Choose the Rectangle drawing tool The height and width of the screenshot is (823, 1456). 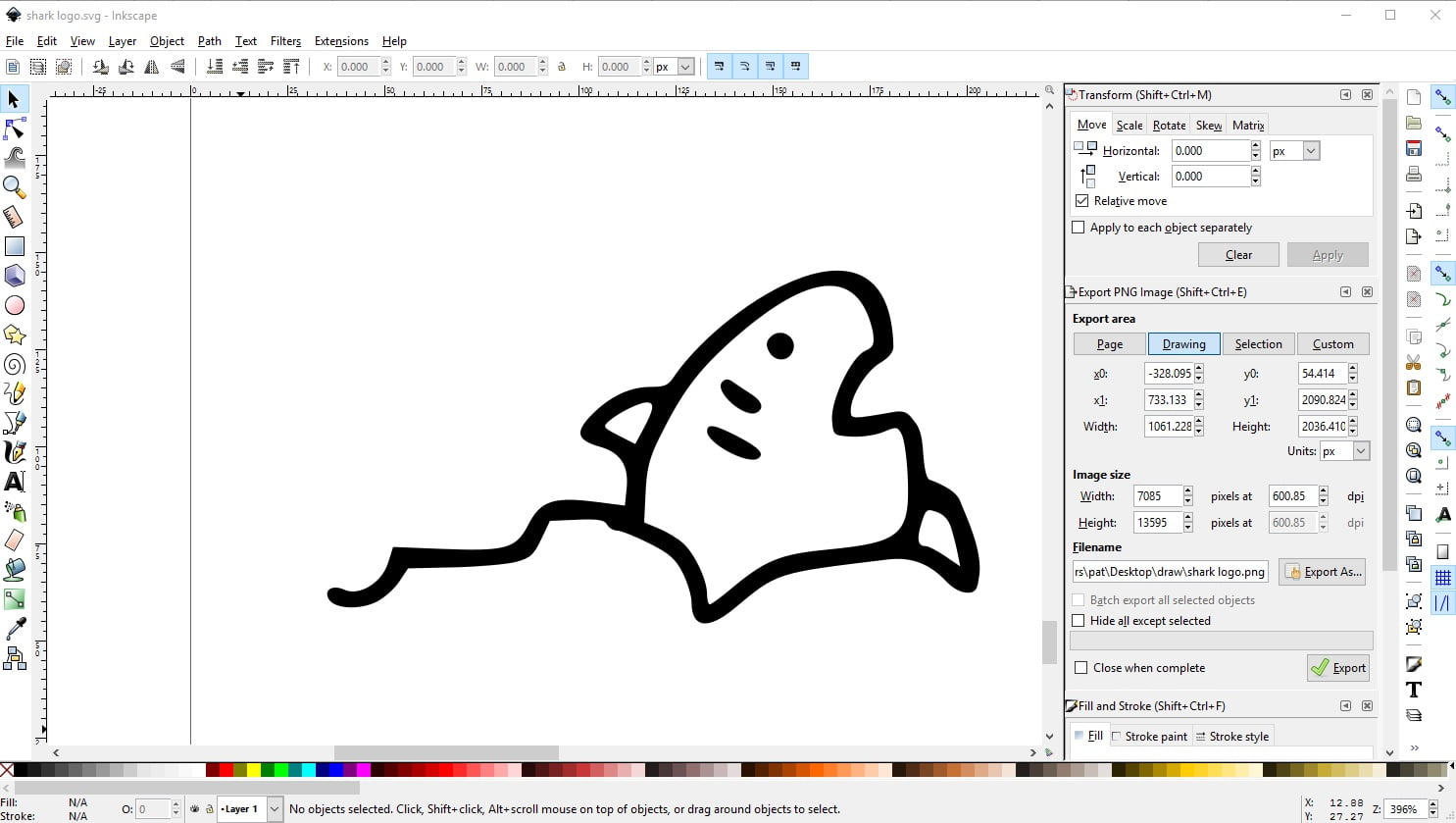point(15,246)
